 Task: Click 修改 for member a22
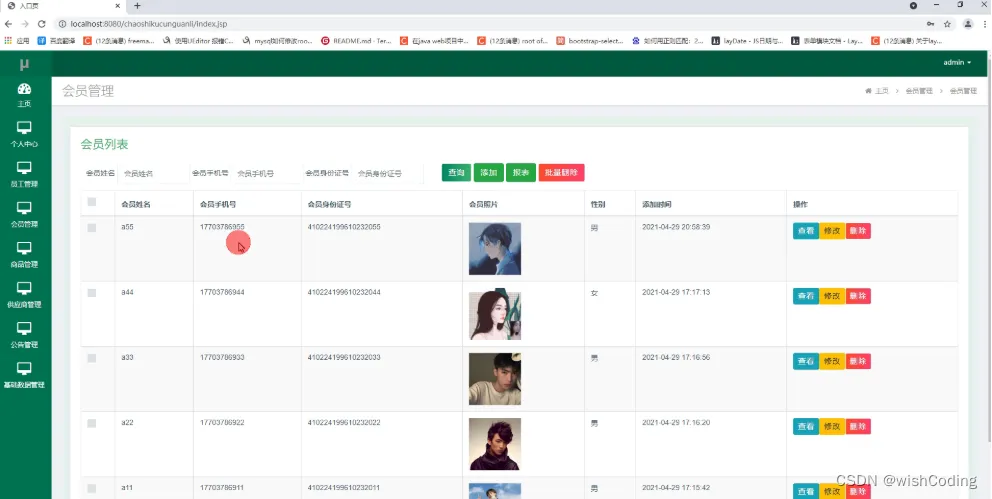tap(832, 426)
